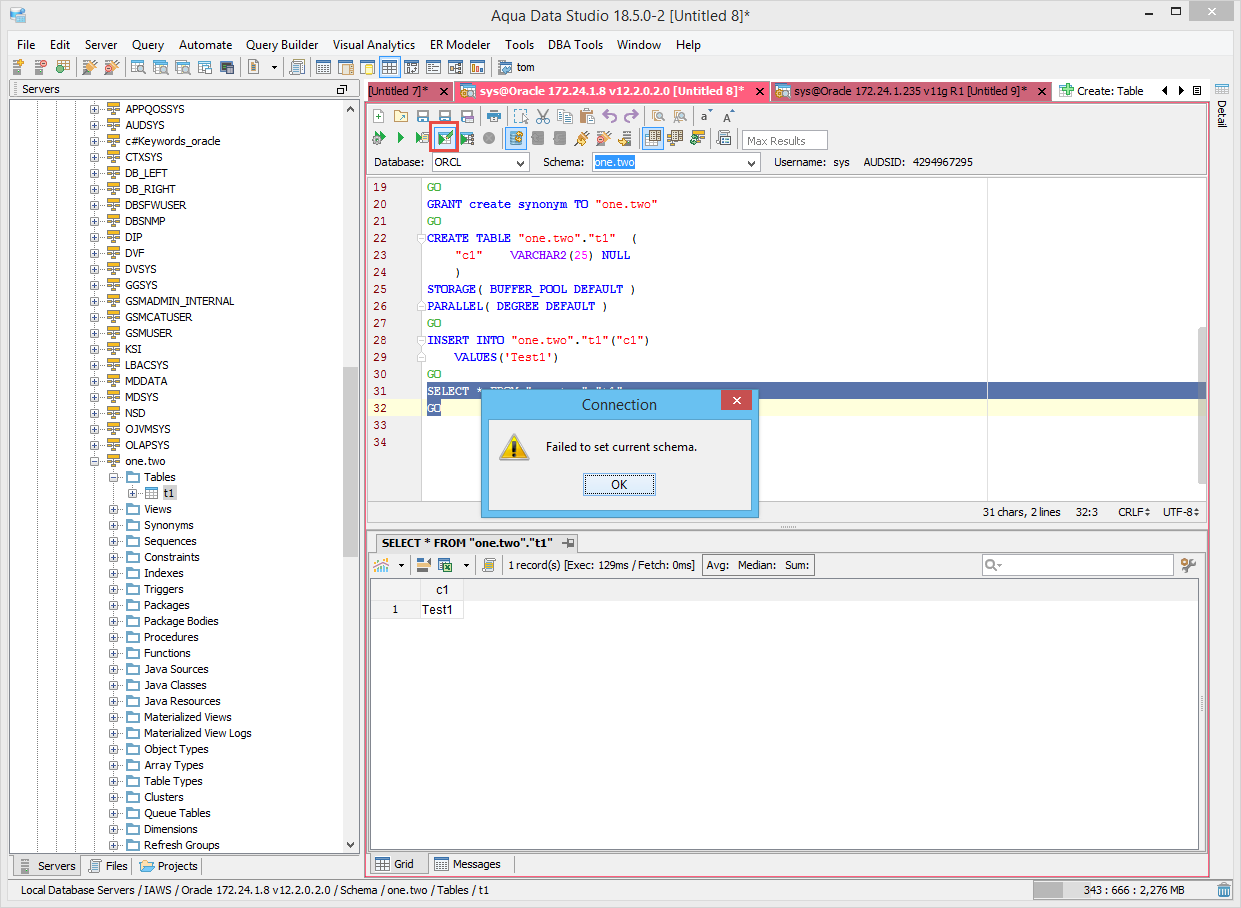
Task: Click the restore icon on Servers panel header
Action: pos(342,89)
